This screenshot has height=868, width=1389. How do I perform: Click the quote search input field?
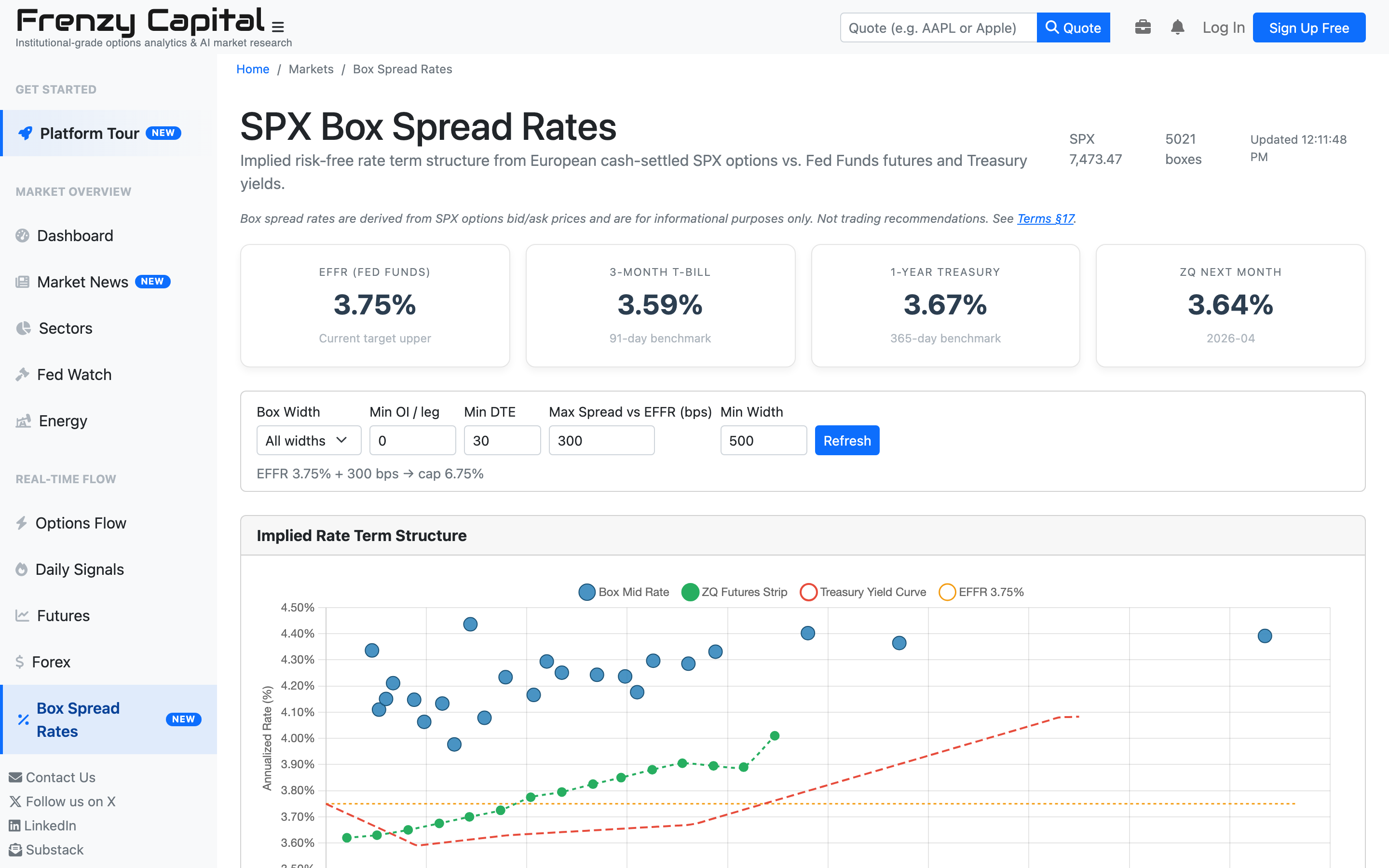[x=939, y=27]
